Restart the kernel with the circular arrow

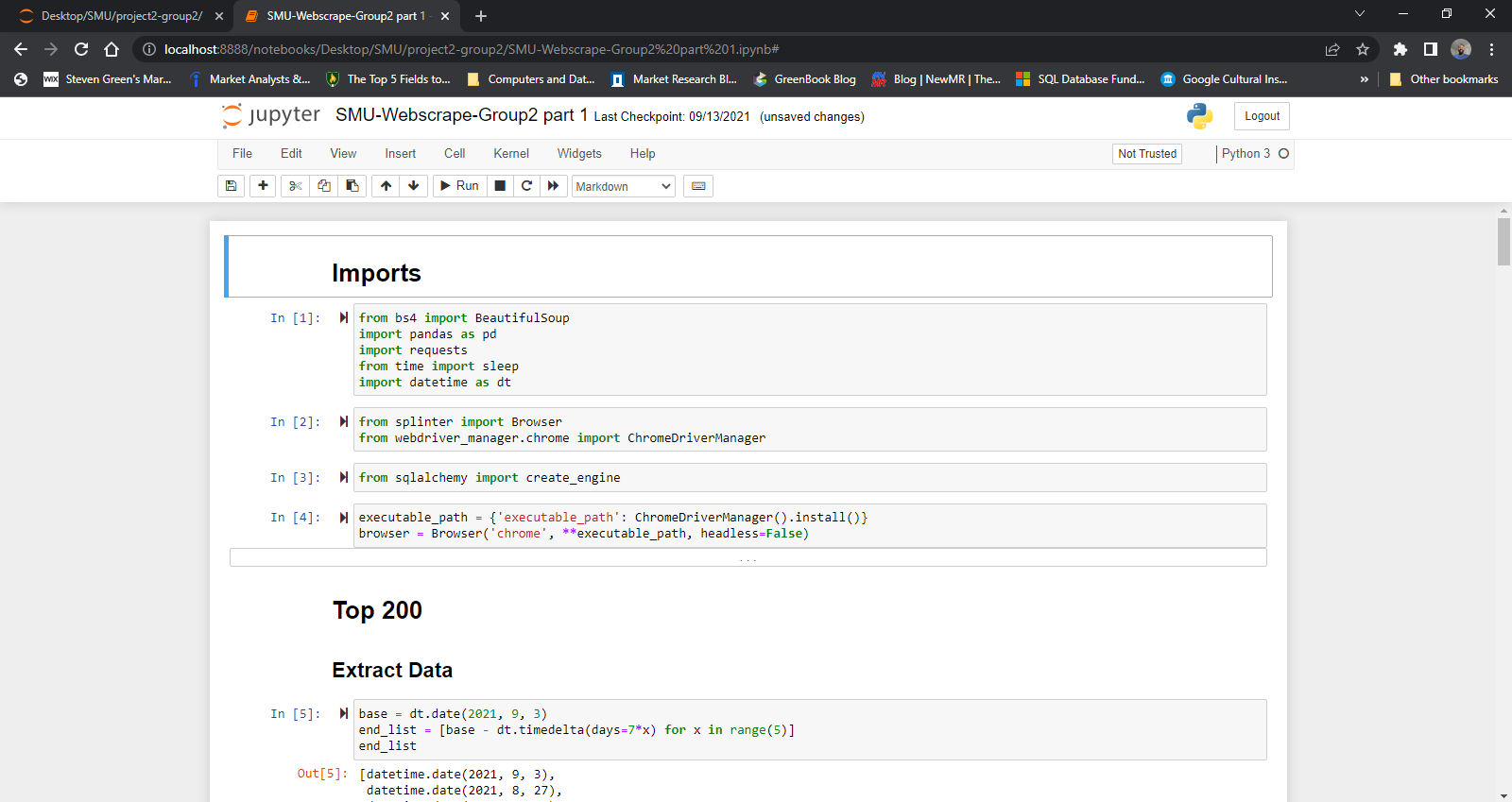[x=526, y=186]
